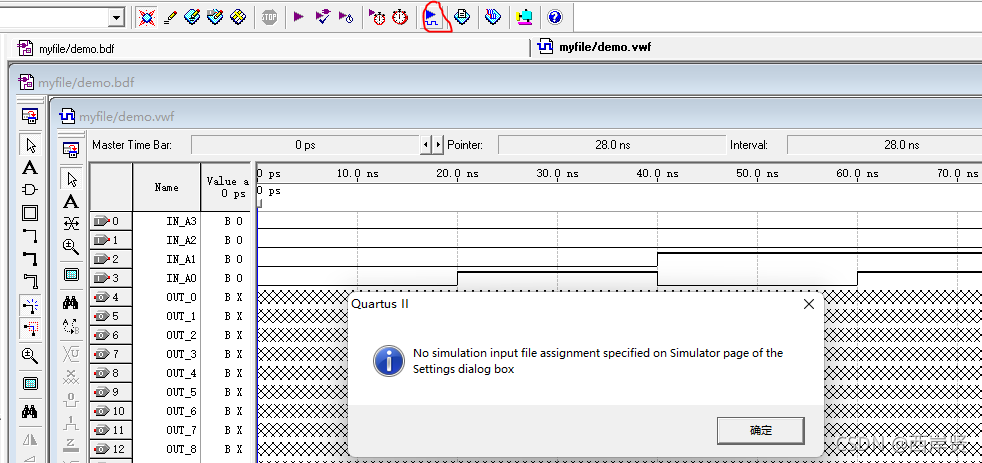Screen dimensions: 982x463
Task: Click the High Impedance (Z) waveform icon
Action: pos(71,444)
